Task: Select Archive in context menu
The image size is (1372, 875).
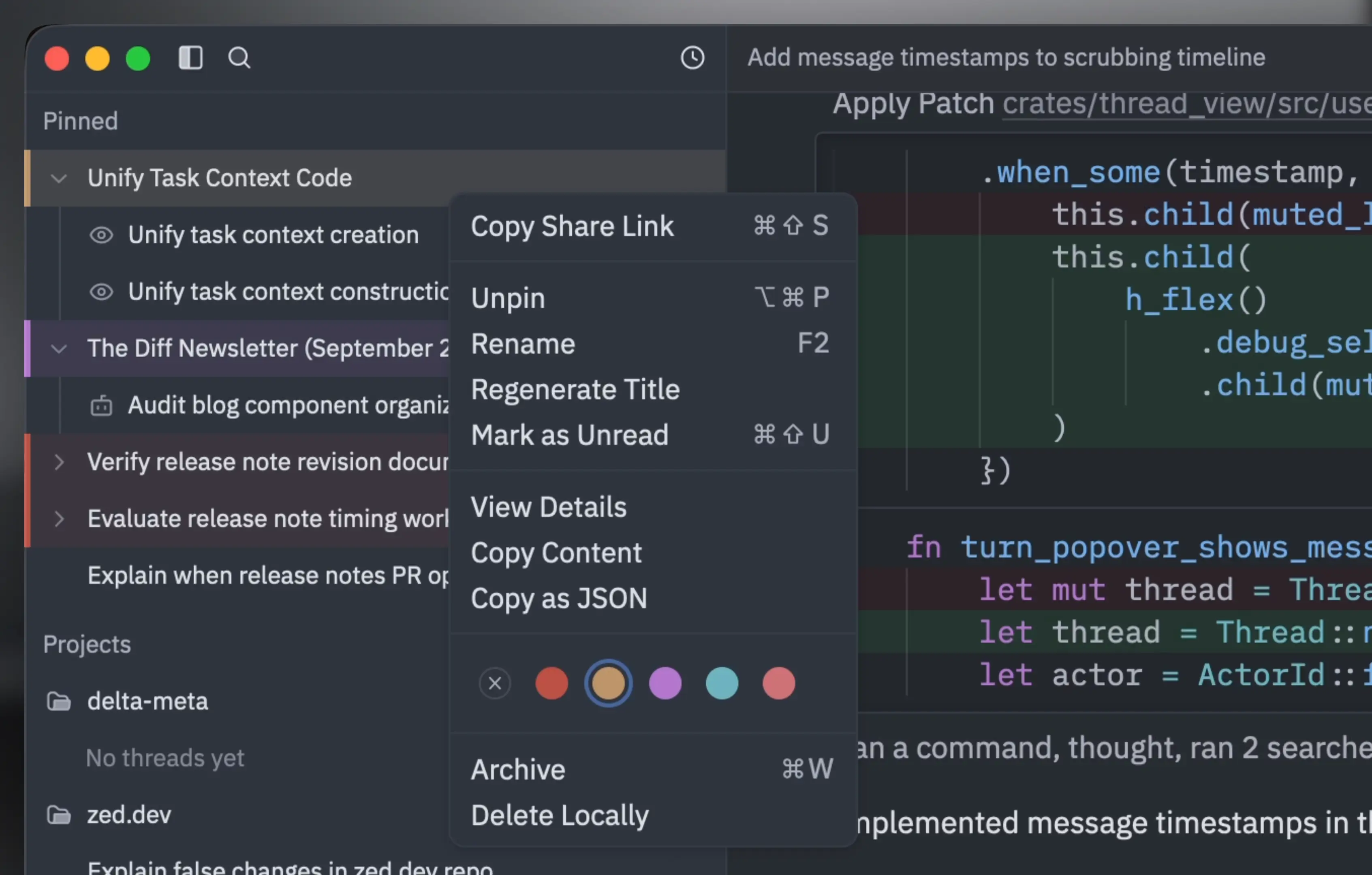Action: click(654, 770)
